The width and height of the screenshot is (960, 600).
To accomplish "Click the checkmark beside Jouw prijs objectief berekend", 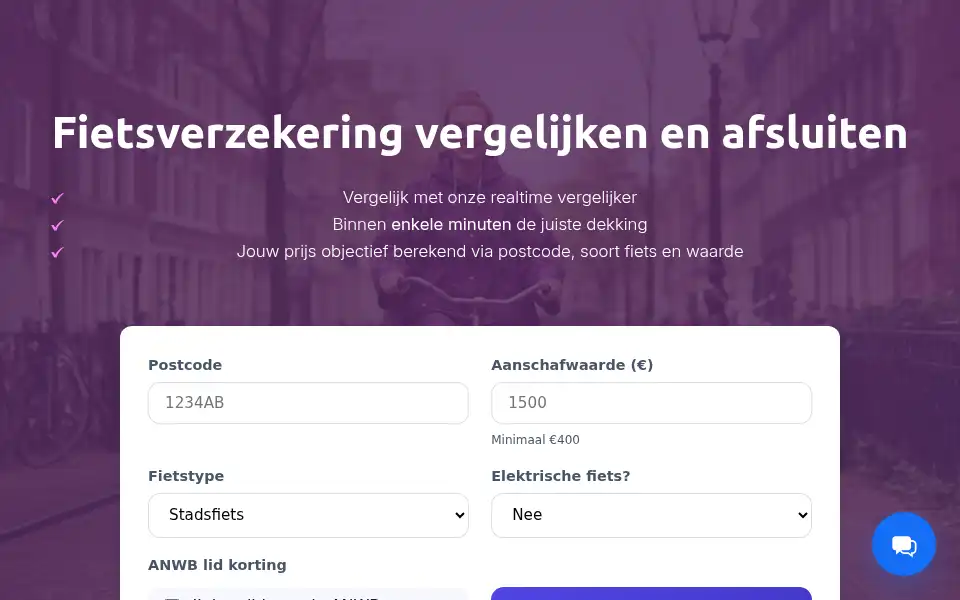I will pyautogui.click(x=58, y=252).
